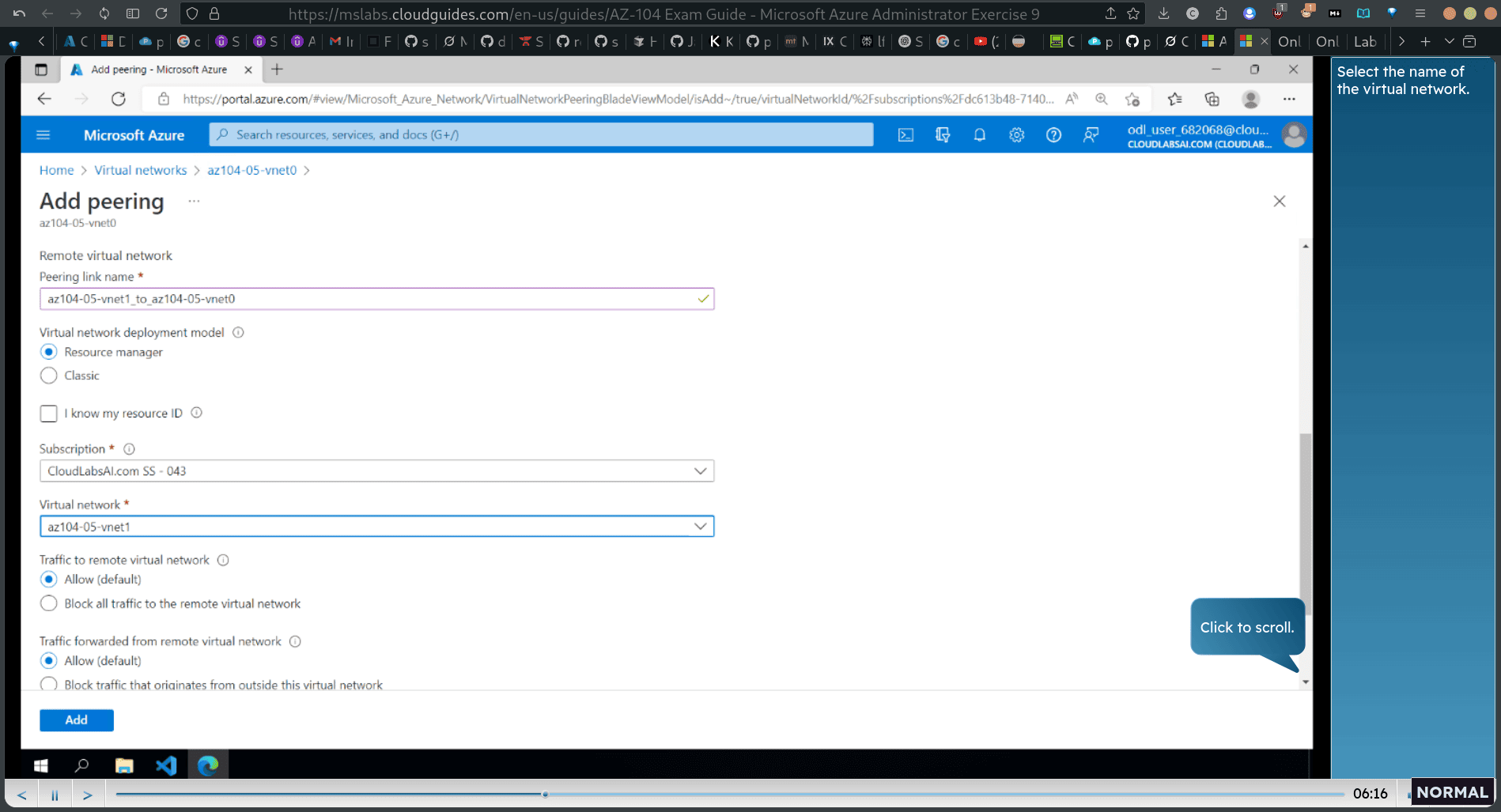Open Edge tab actions menu icon
Viewport: 1501px width, 812px height.
point(41,70)
